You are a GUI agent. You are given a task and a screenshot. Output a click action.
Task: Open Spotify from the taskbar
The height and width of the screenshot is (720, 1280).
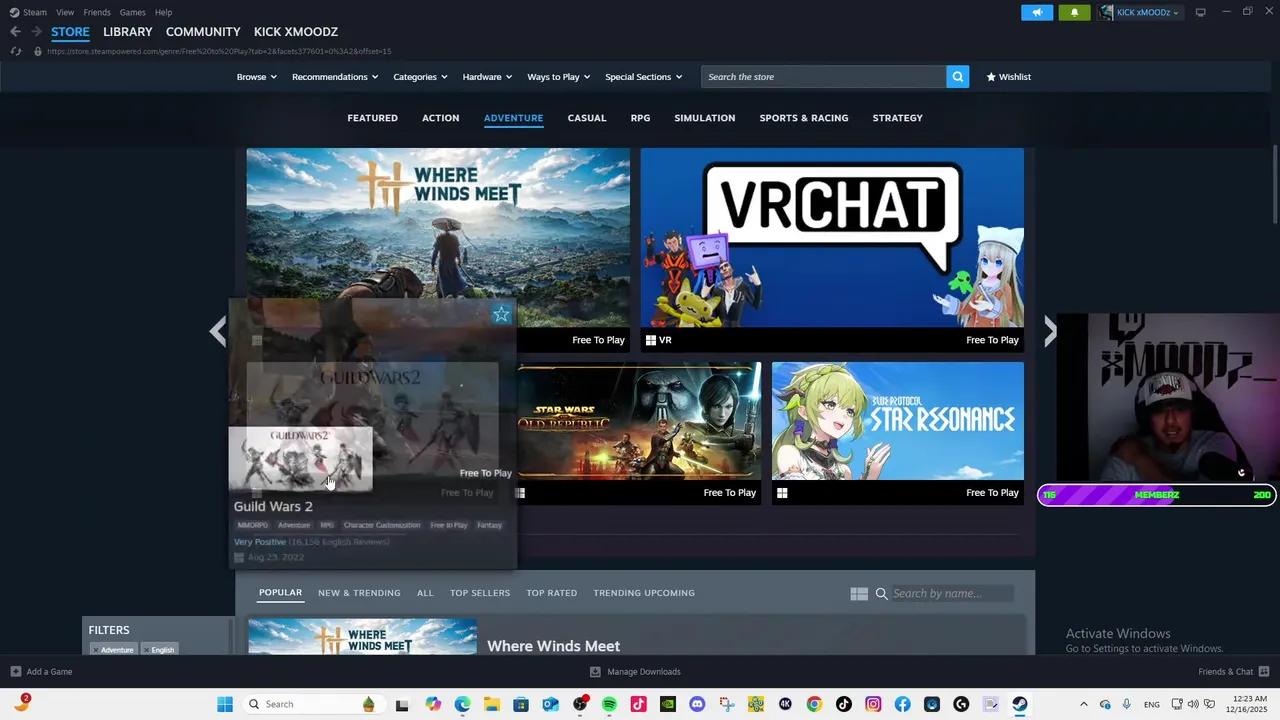click(609, 704)
